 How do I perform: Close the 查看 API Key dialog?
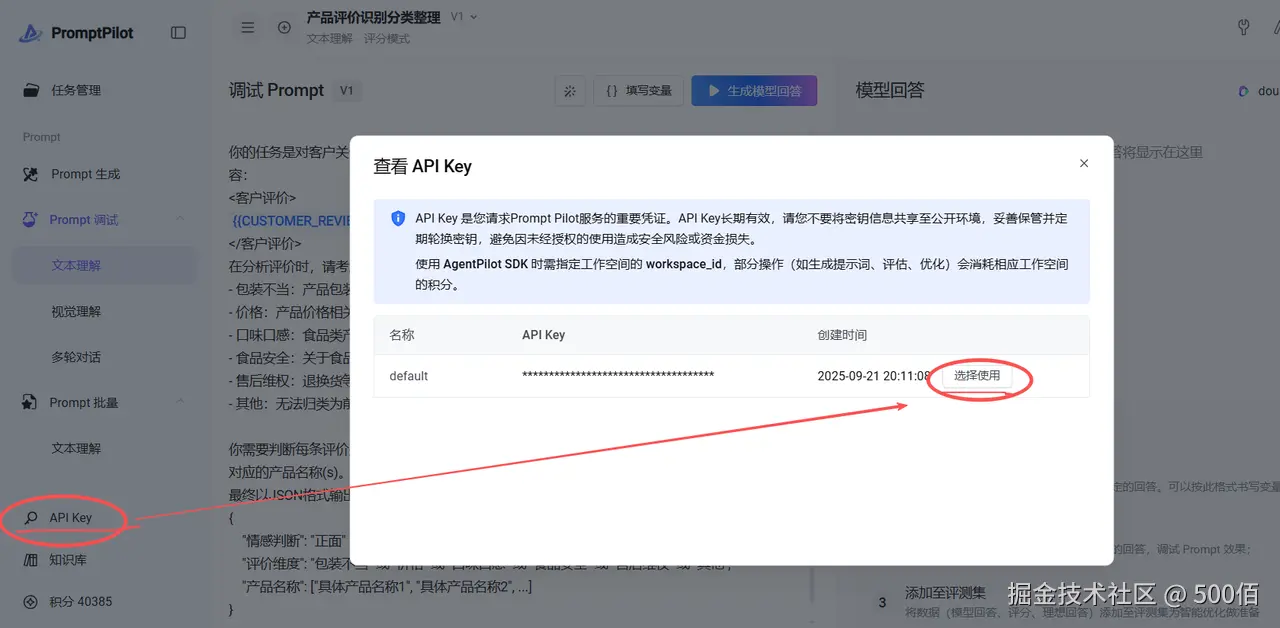(1084, 163)
